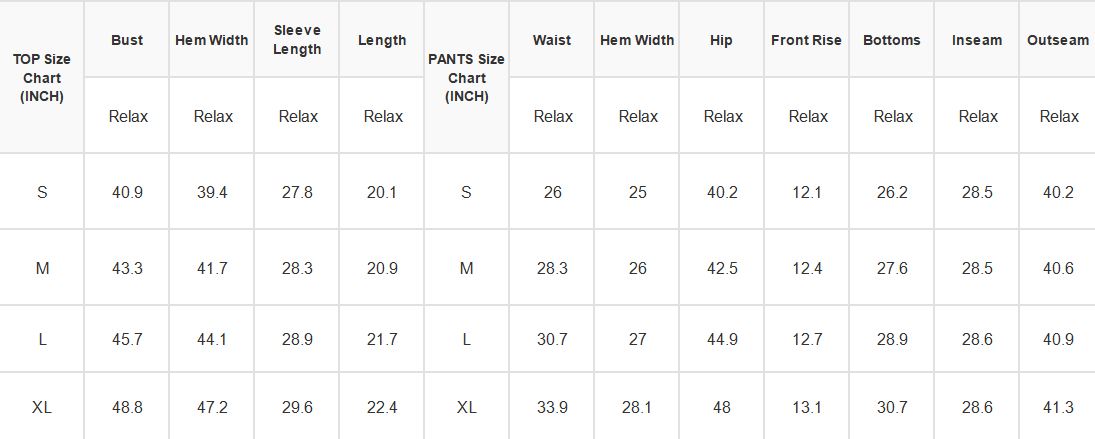Screen dimensions: 1095x439
Task: Click the front rise value 12.1
Action: pos(807,192)
